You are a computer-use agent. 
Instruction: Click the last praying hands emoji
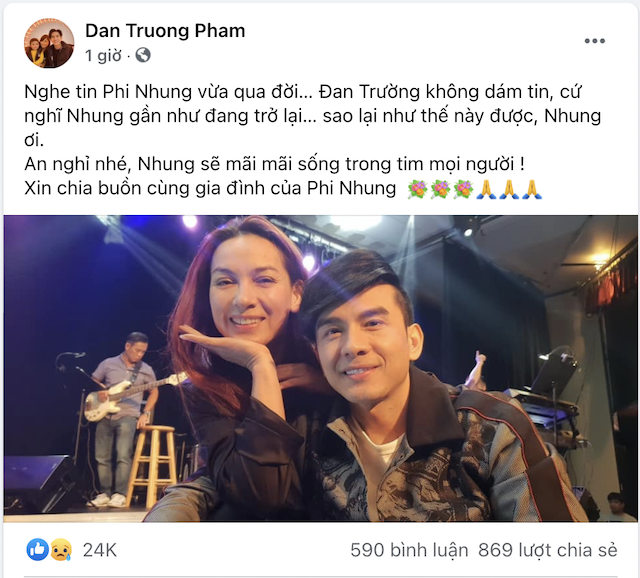[532, 189]
